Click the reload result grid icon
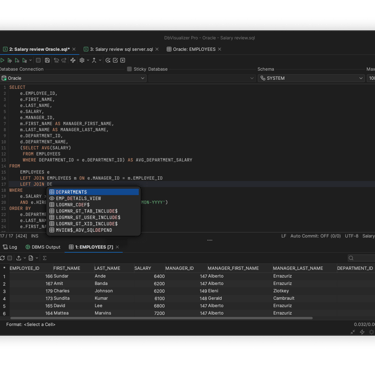Viewport: 375px width, 366px height. point(2,258)
